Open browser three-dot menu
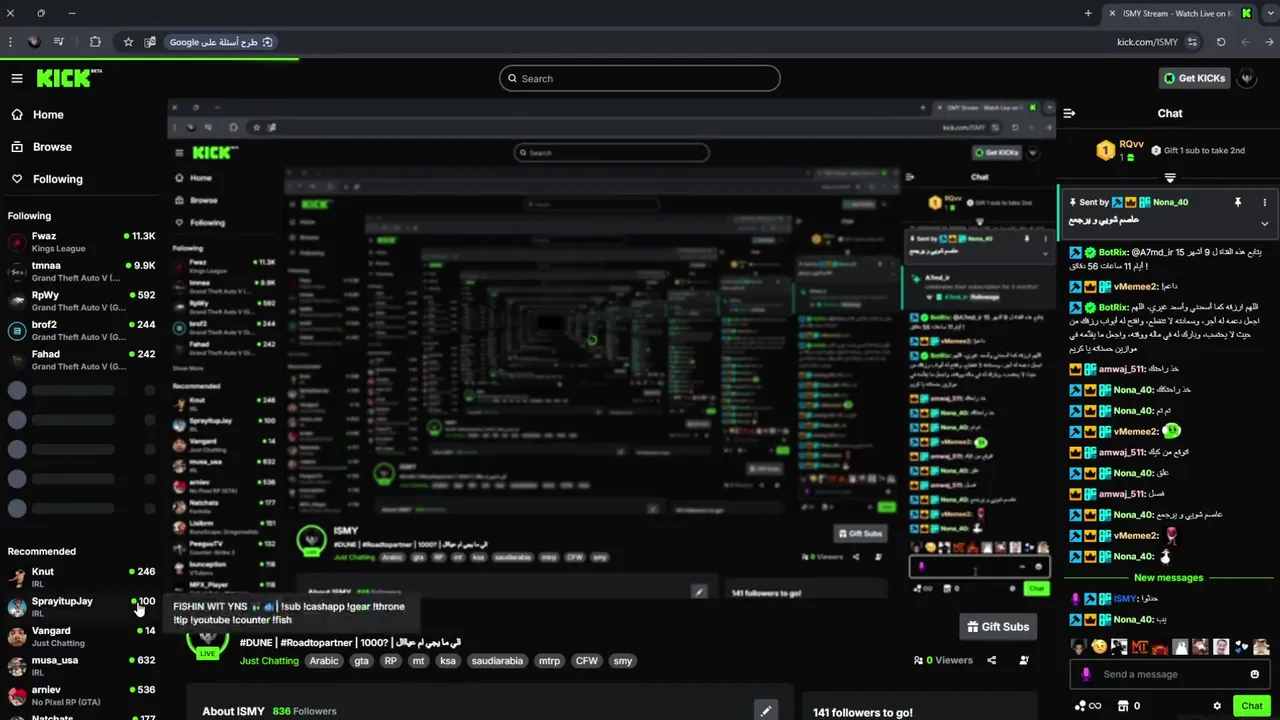This screenshot has height=720, width=1280. 10,42
